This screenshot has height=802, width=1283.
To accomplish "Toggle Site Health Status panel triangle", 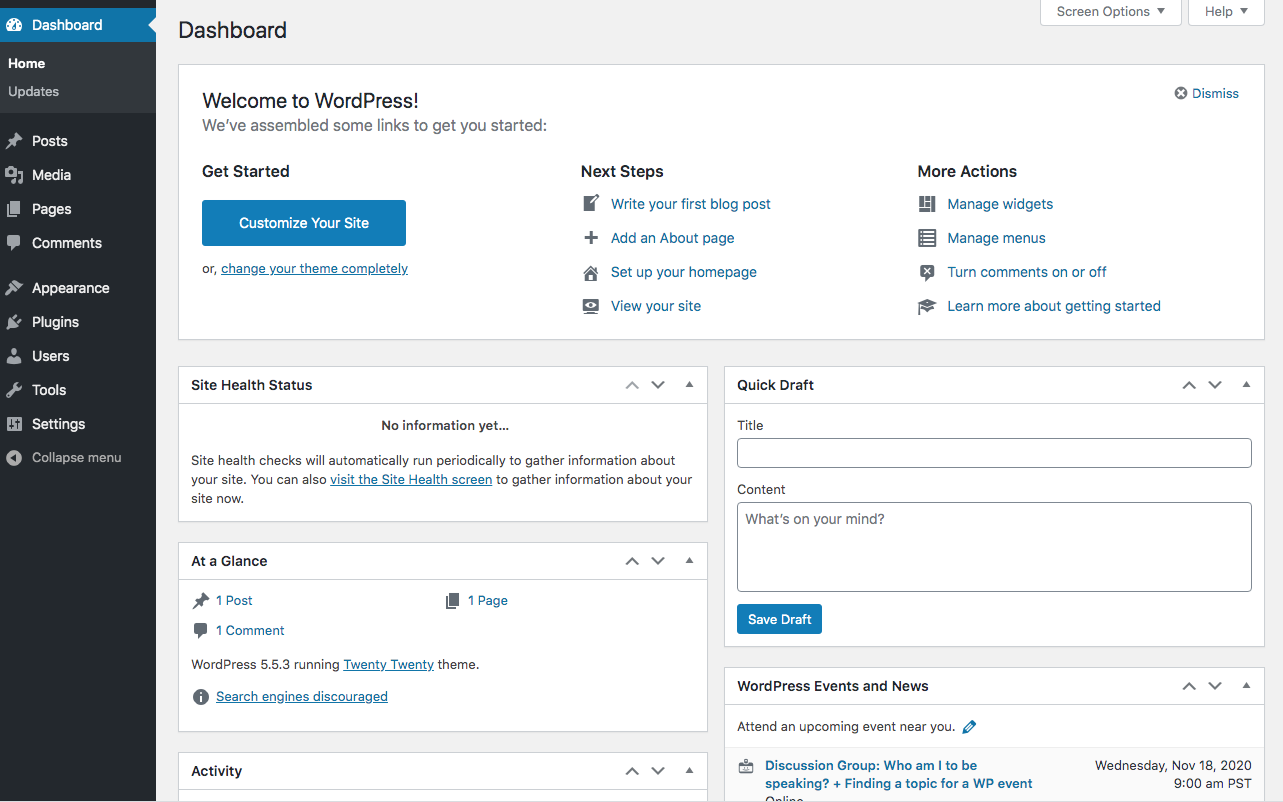I will coord(689,385).
